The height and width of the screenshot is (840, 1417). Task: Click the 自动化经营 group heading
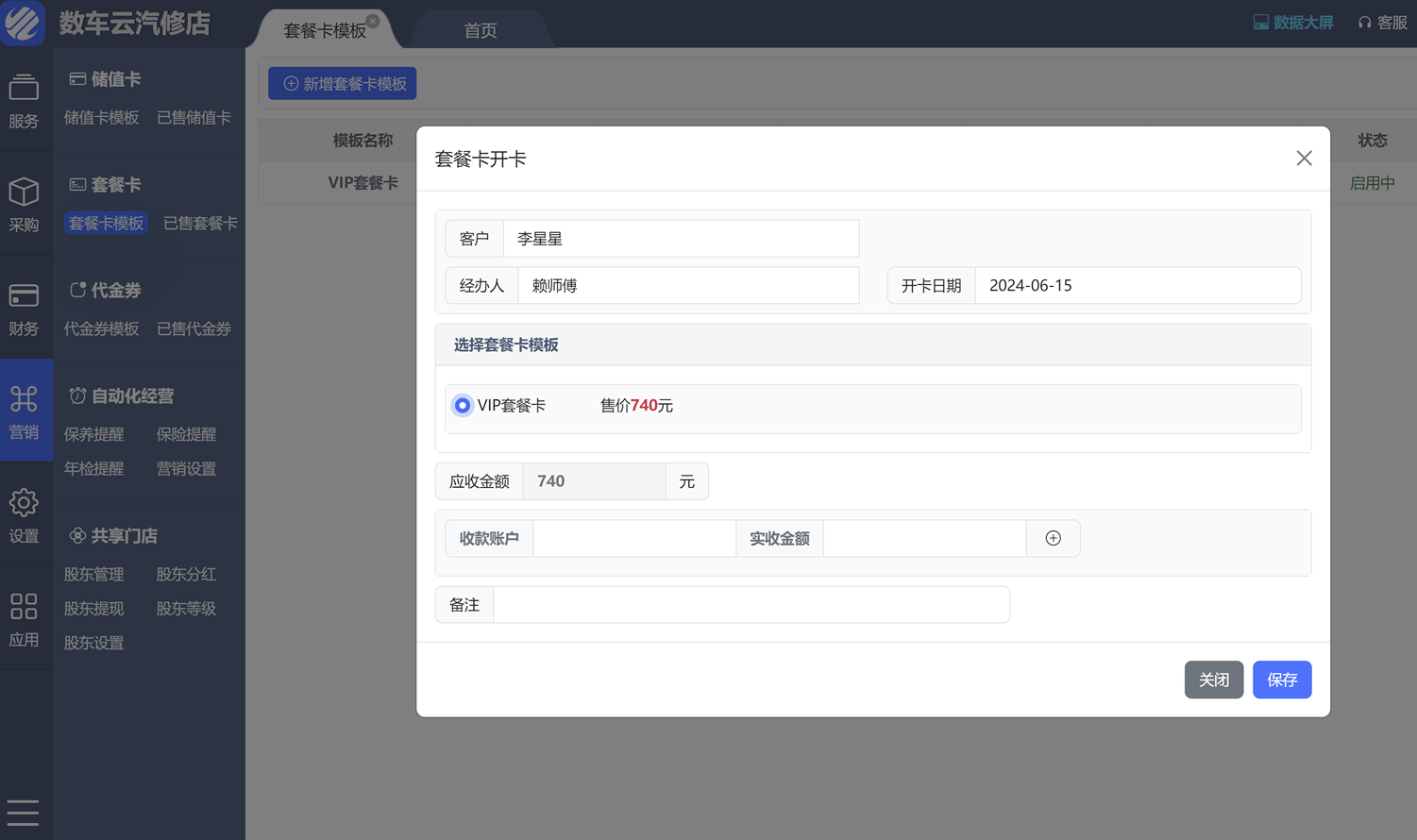click(122, 396)
